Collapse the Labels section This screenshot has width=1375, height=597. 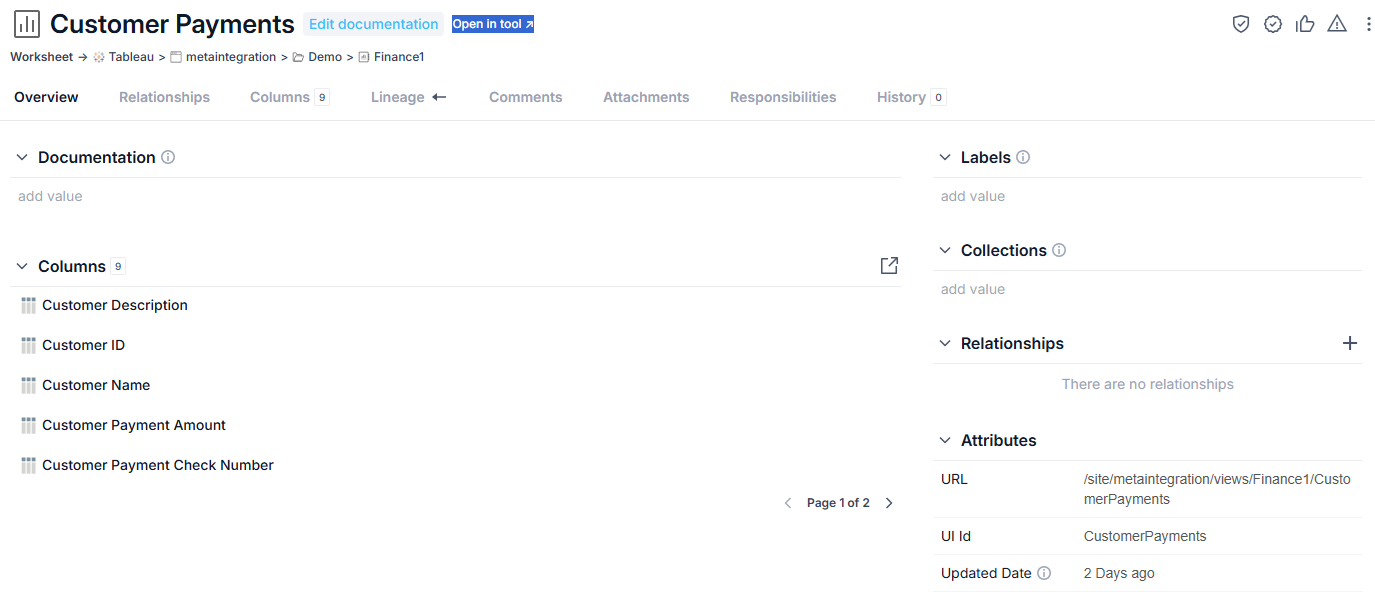945,157
